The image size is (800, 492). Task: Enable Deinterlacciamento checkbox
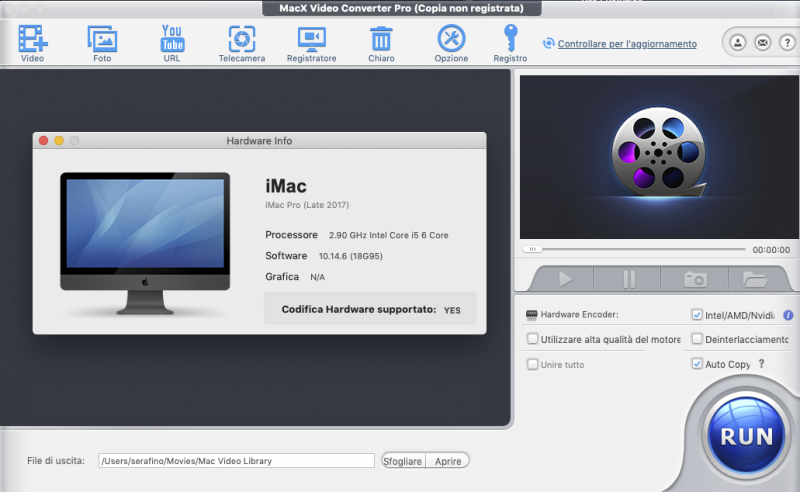(x=696, y=339)
